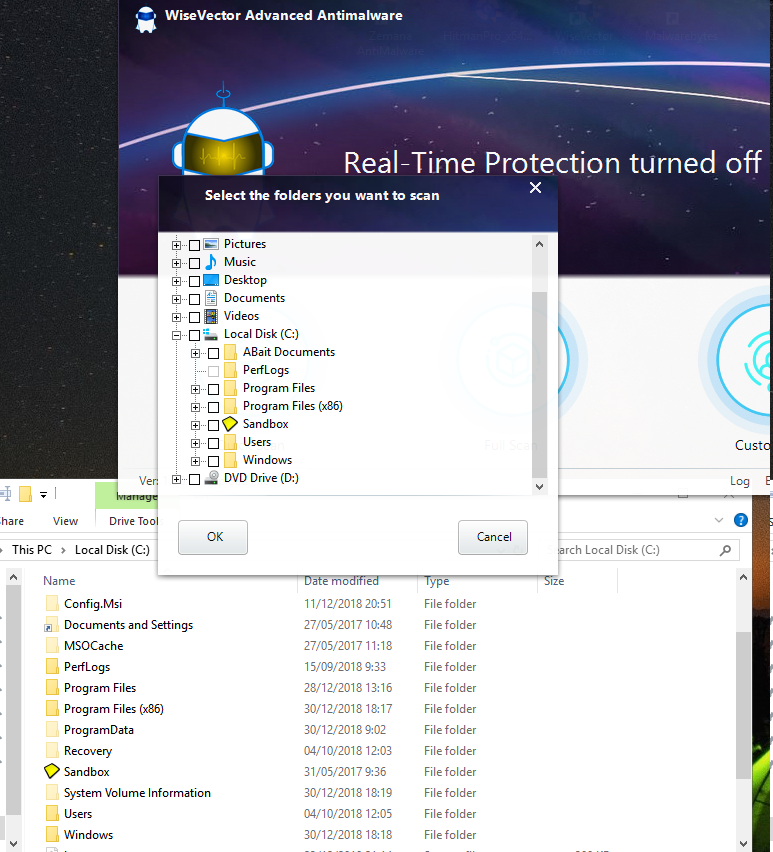
Task: Expand the Pictures tree node
Action: tap(176, 245)
